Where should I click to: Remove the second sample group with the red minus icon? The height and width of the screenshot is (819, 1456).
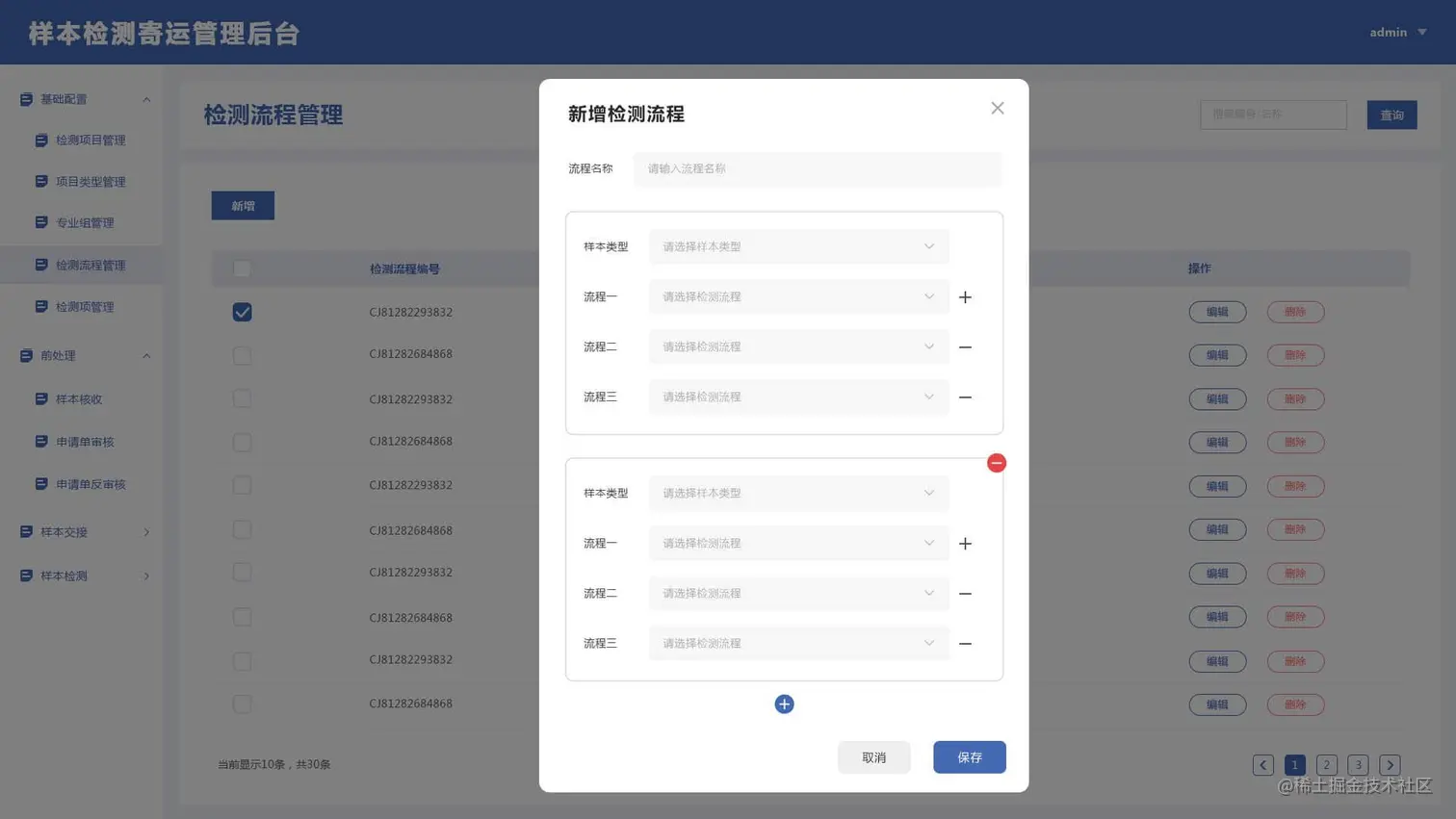tap(997, 463)
